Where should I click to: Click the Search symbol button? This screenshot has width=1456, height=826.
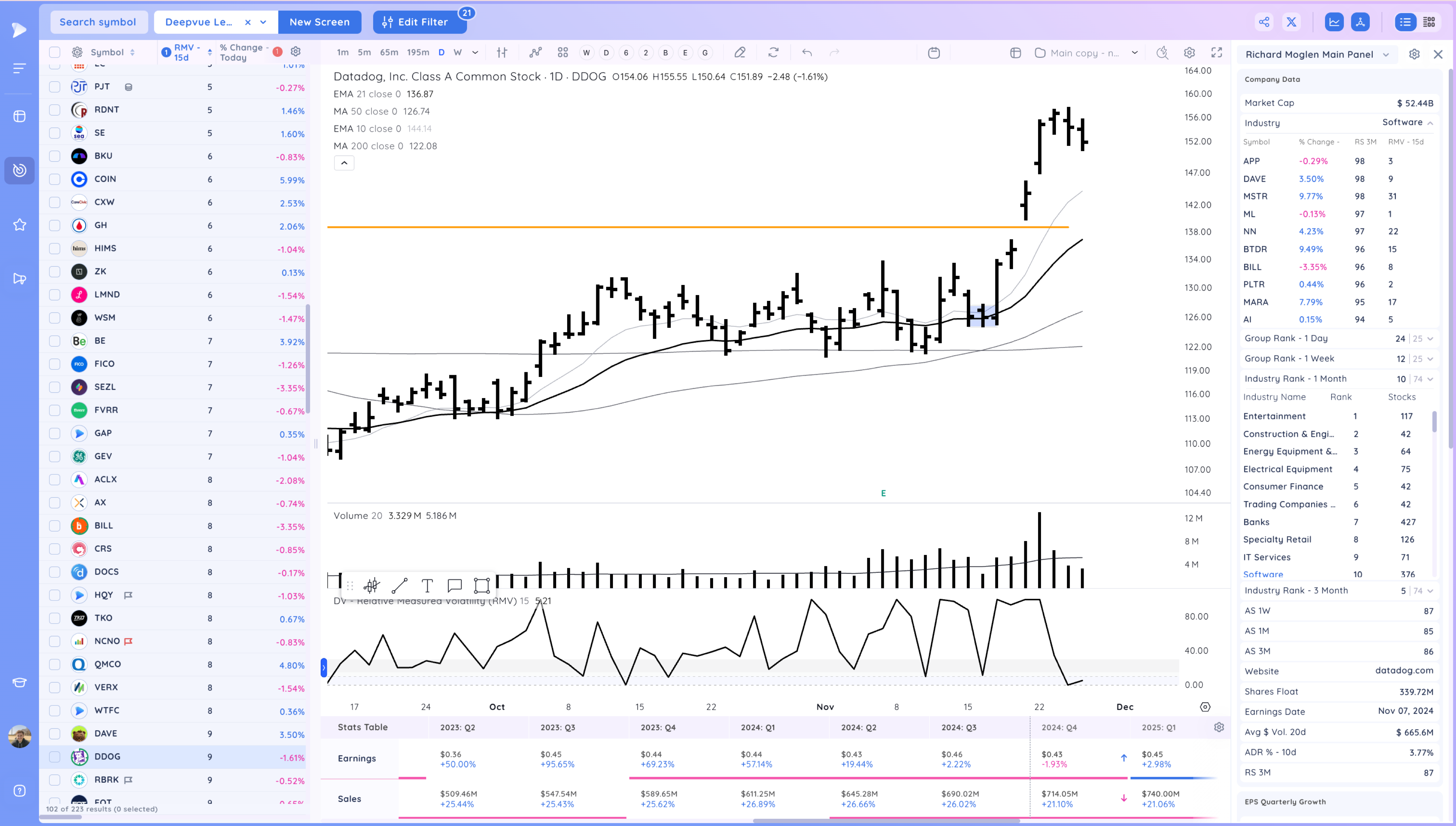(x=99, y=22)
